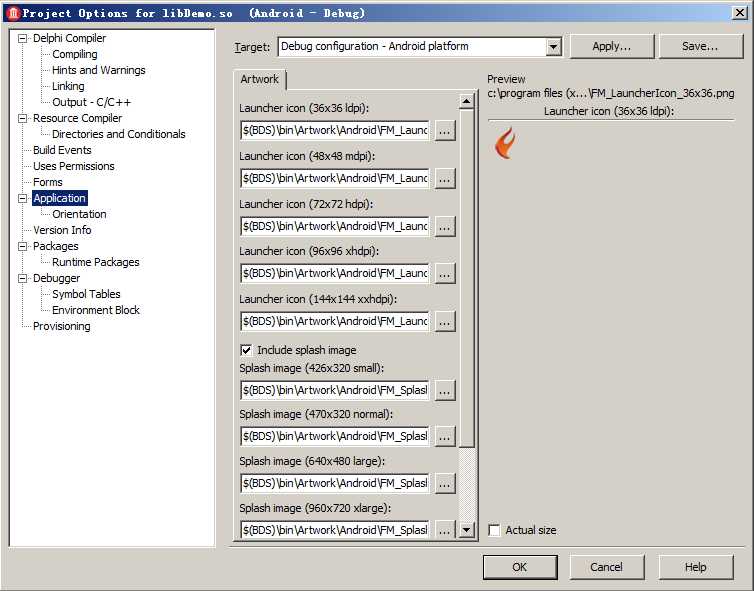
Task: Open Help for Project Options
Action: click(695, 567)
